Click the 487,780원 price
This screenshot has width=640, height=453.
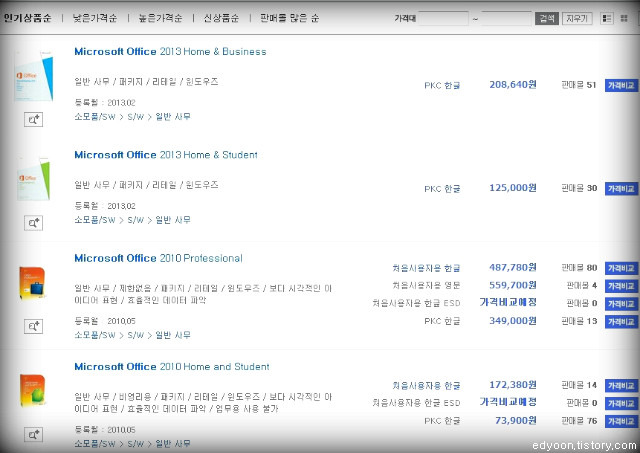pyautogui.click(x=513, y=267)
